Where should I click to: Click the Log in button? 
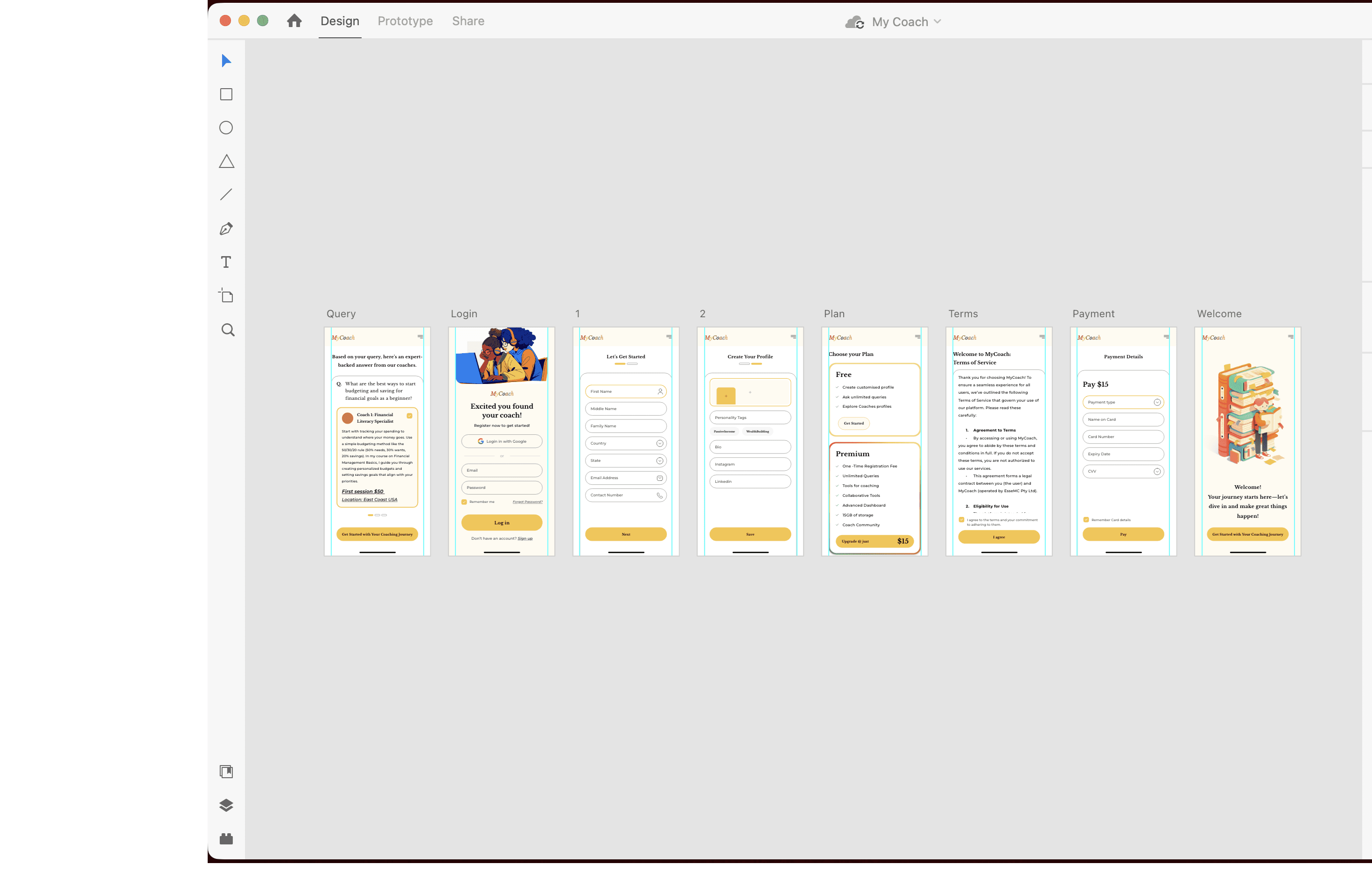(502, 523)
